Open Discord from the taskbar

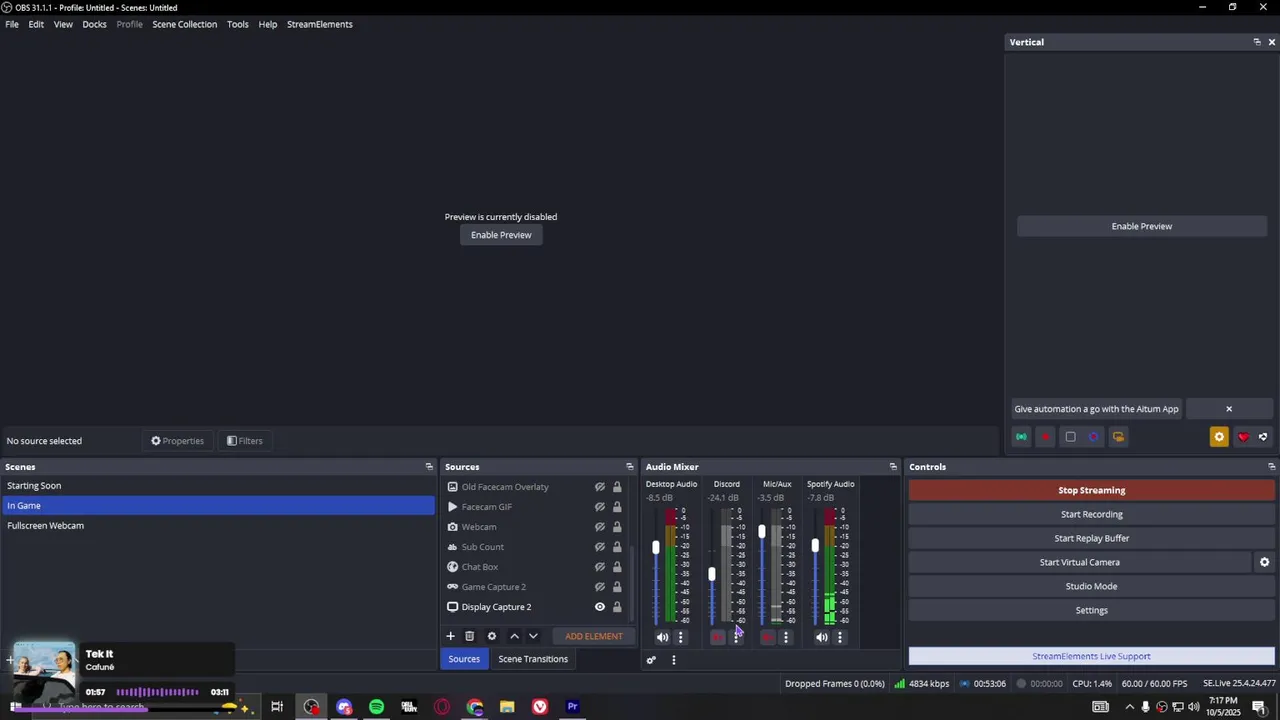(344, 707)
